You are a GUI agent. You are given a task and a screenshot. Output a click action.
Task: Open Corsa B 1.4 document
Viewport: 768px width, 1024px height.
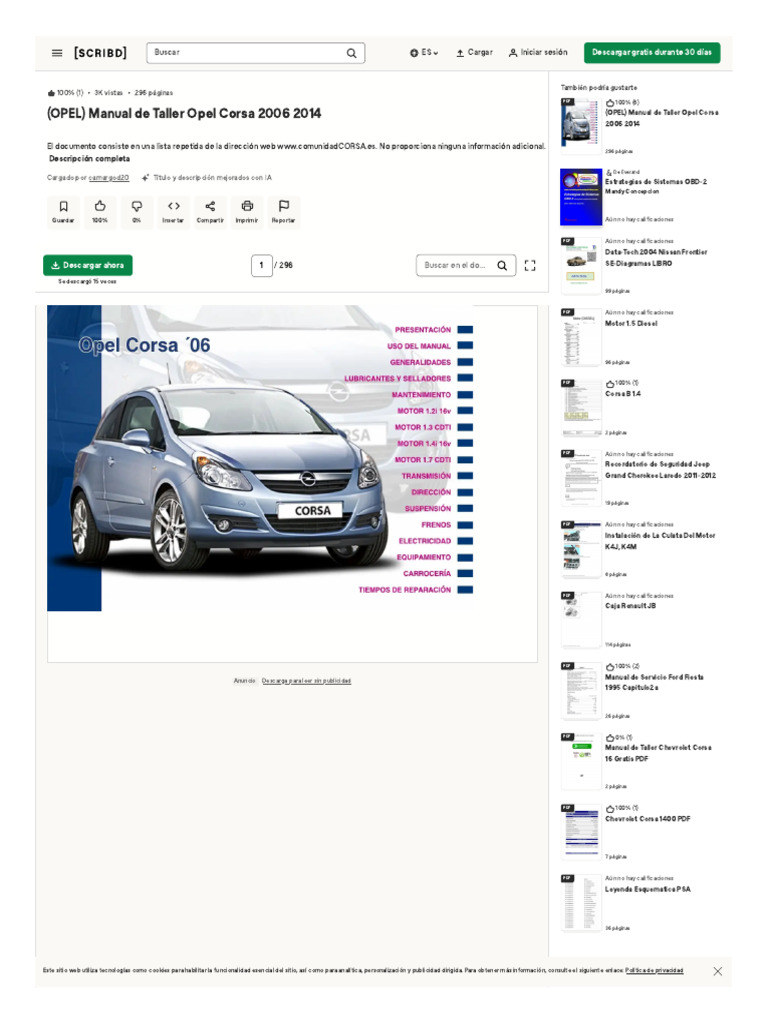[x=622, y=394]
